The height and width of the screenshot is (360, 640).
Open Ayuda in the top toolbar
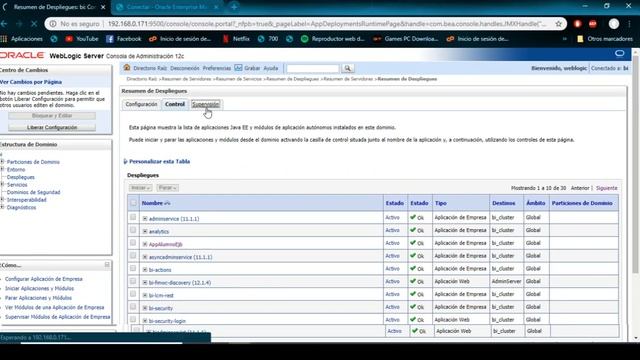[x=271, y=68]
